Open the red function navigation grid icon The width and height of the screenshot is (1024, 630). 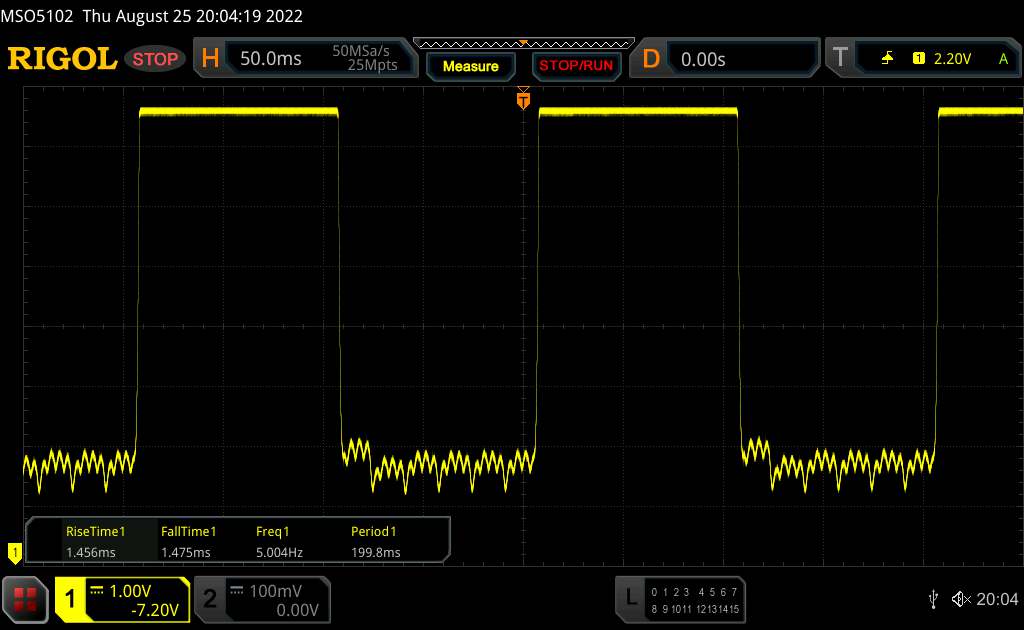[25, 599]
